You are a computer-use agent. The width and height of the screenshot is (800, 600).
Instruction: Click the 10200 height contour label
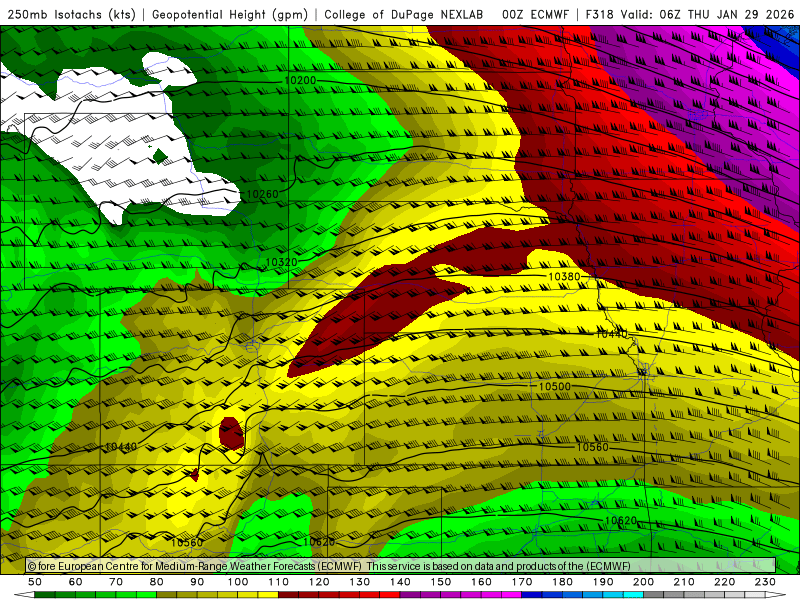pos(300,80)
